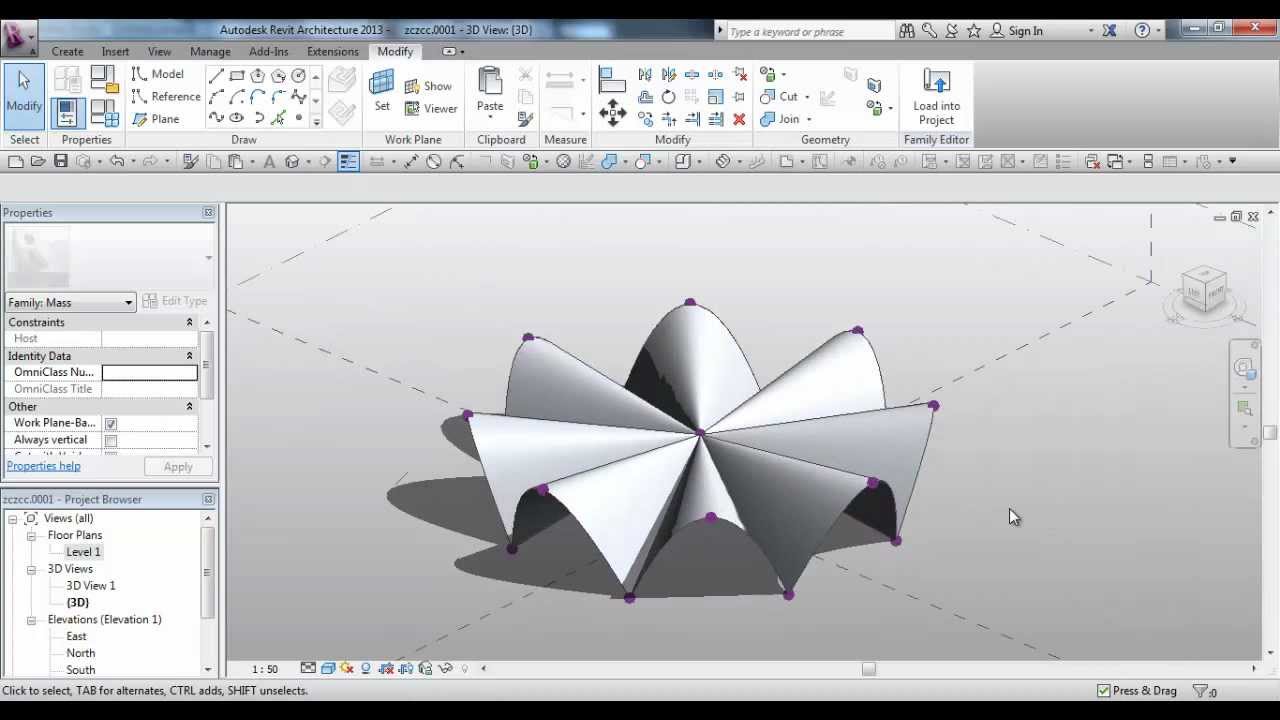
Task: Expand the Draw gallery more arrow
Action: pyautogui.click(x=316, y=121)
